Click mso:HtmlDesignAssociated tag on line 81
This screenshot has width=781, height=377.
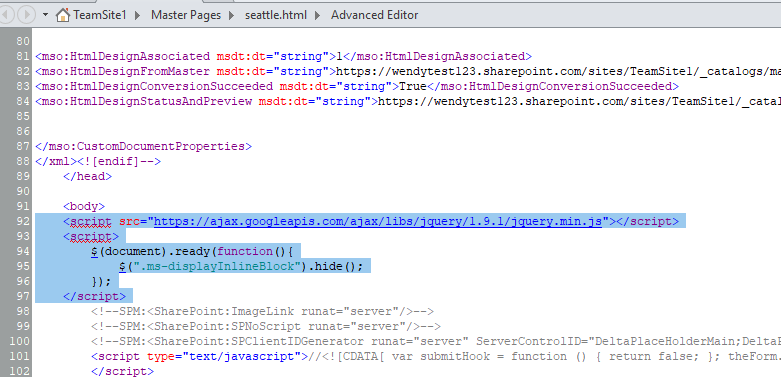(123, 56)
